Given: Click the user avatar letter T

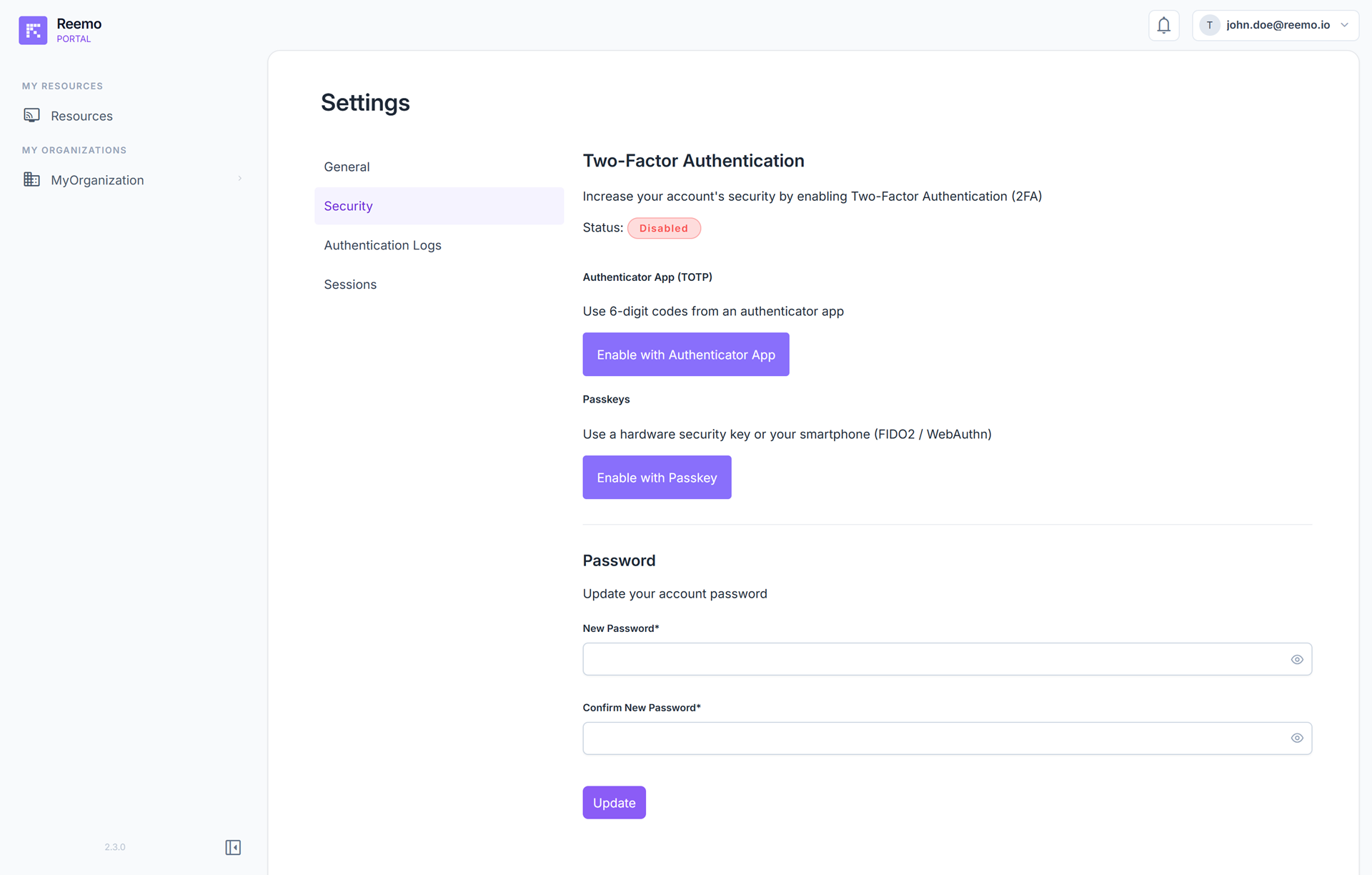Looking at the screenshot, I should 1209,25.
